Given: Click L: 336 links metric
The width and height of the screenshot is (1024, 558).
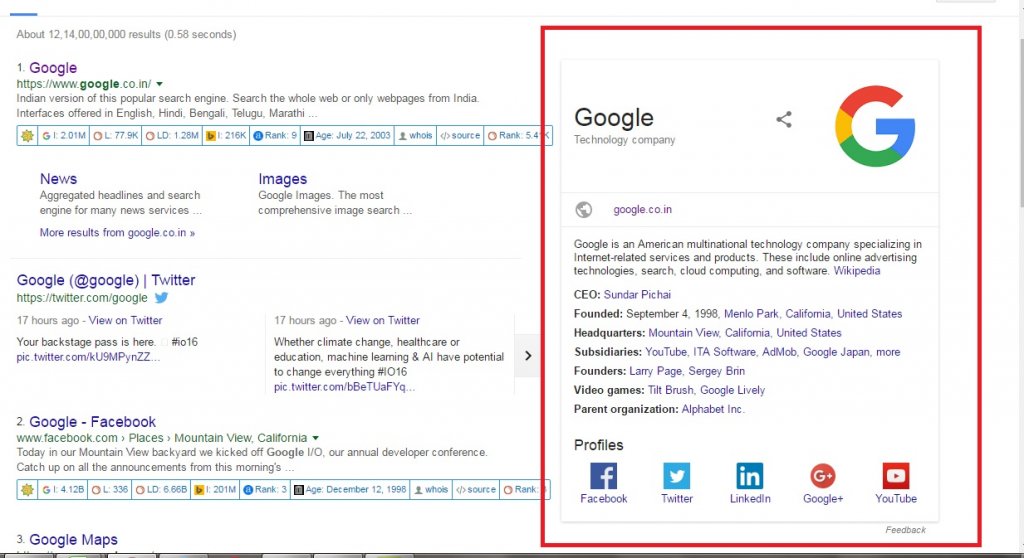Looking at the screenshot, I should pos(110,489).
